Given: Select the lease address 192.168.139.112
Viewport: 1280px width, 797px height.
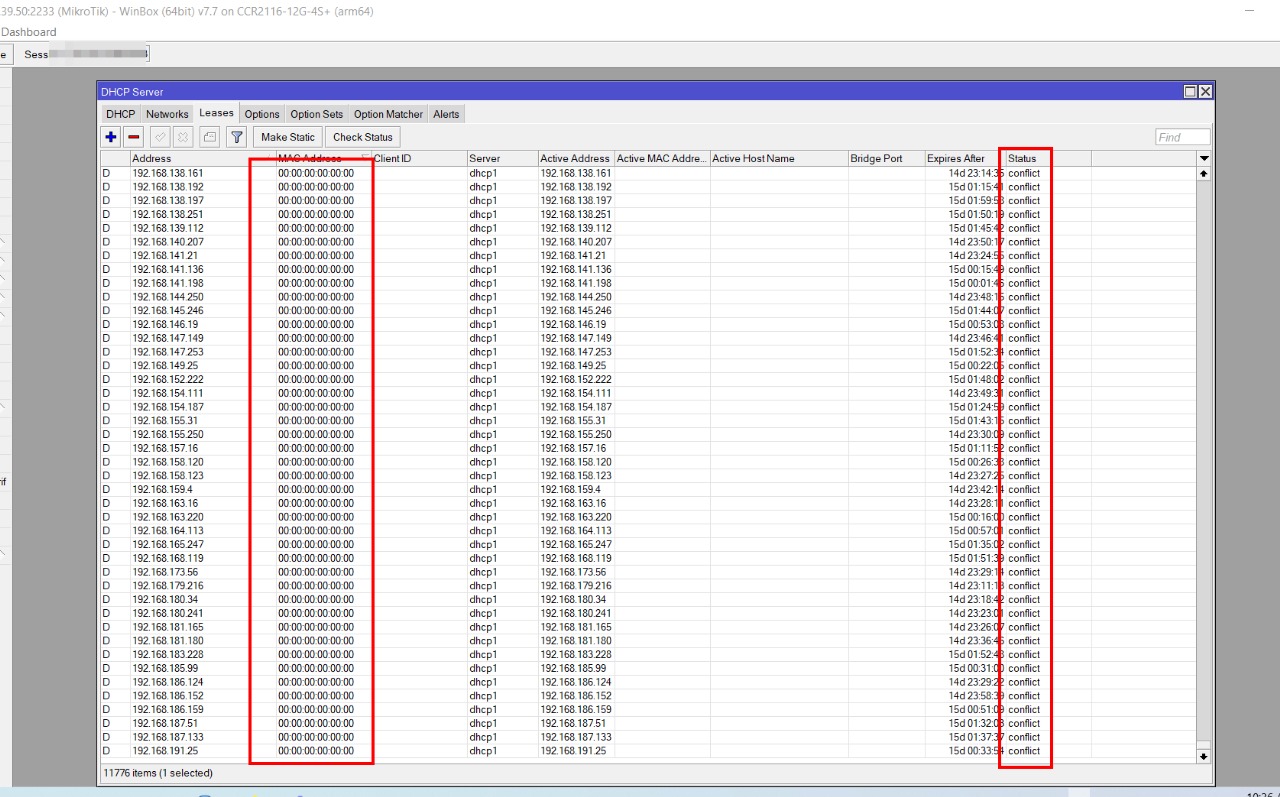Looking at the screenshot, I should (x=167, y=228).
